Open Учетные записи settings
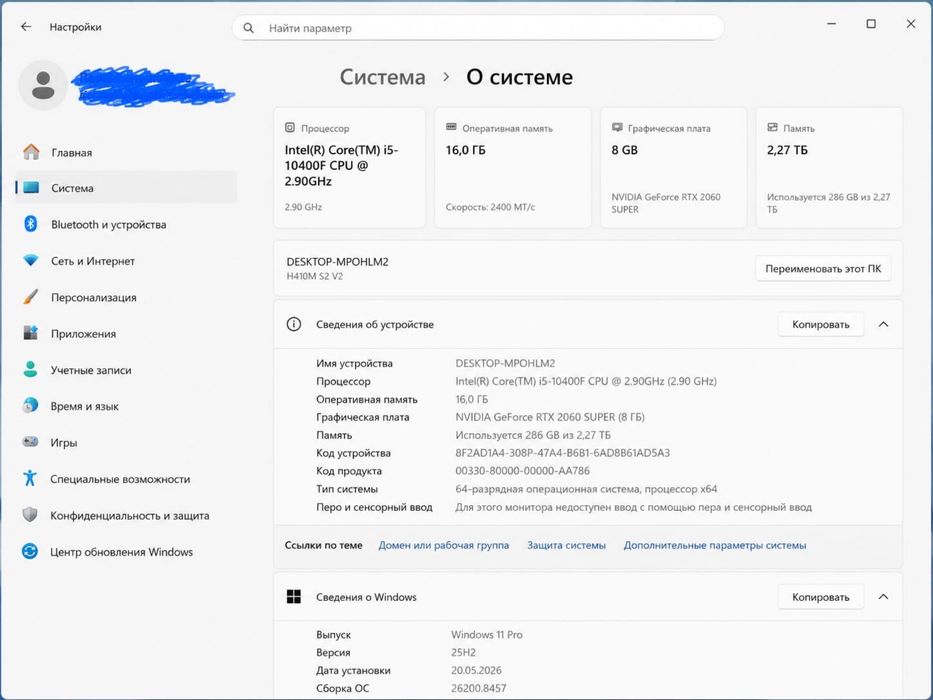The height and width of the screenshot is (700, 933). [126, 370]
